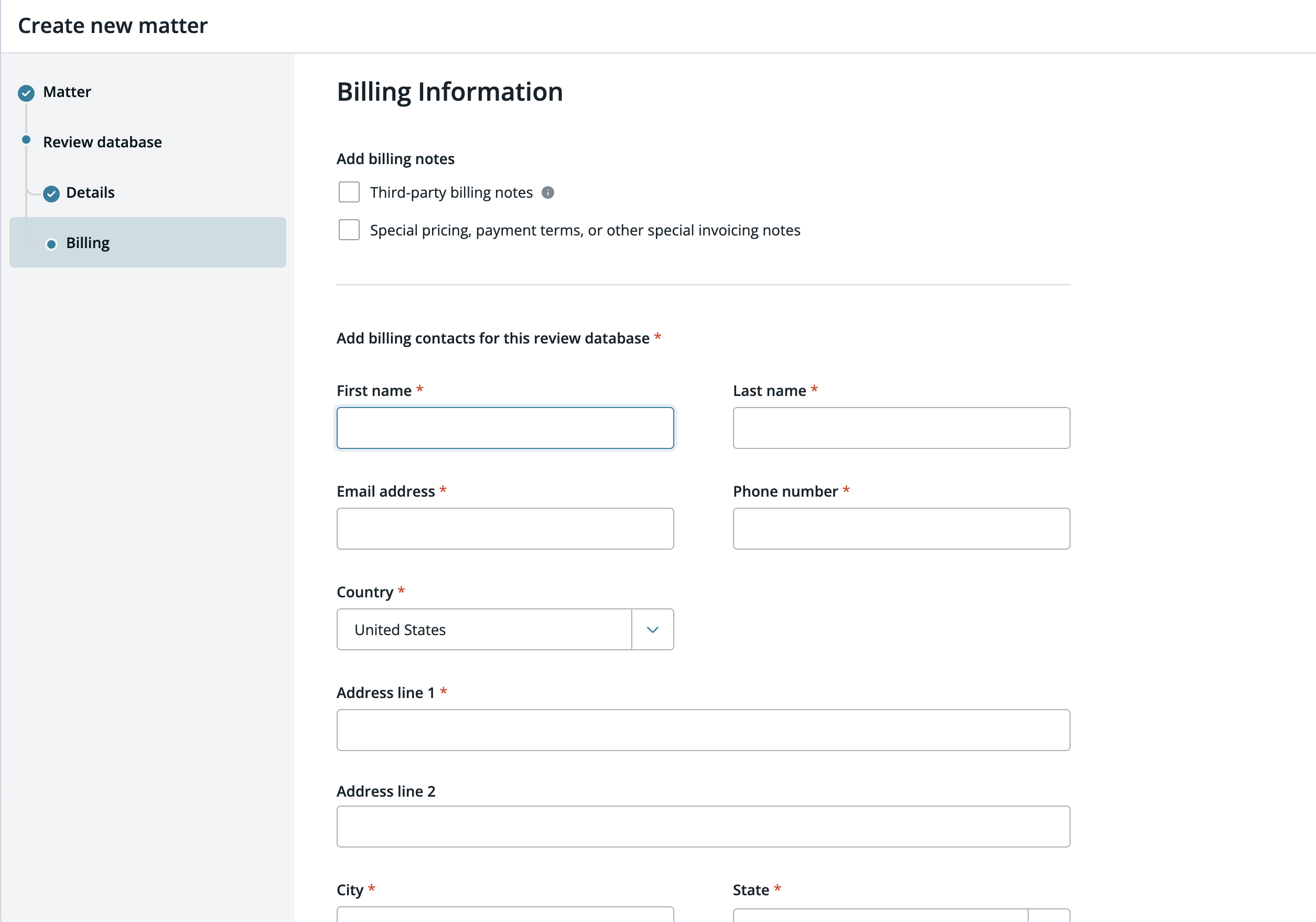Focus the First name field
This screenshot has width=1316, height=922.
[505, 428]
